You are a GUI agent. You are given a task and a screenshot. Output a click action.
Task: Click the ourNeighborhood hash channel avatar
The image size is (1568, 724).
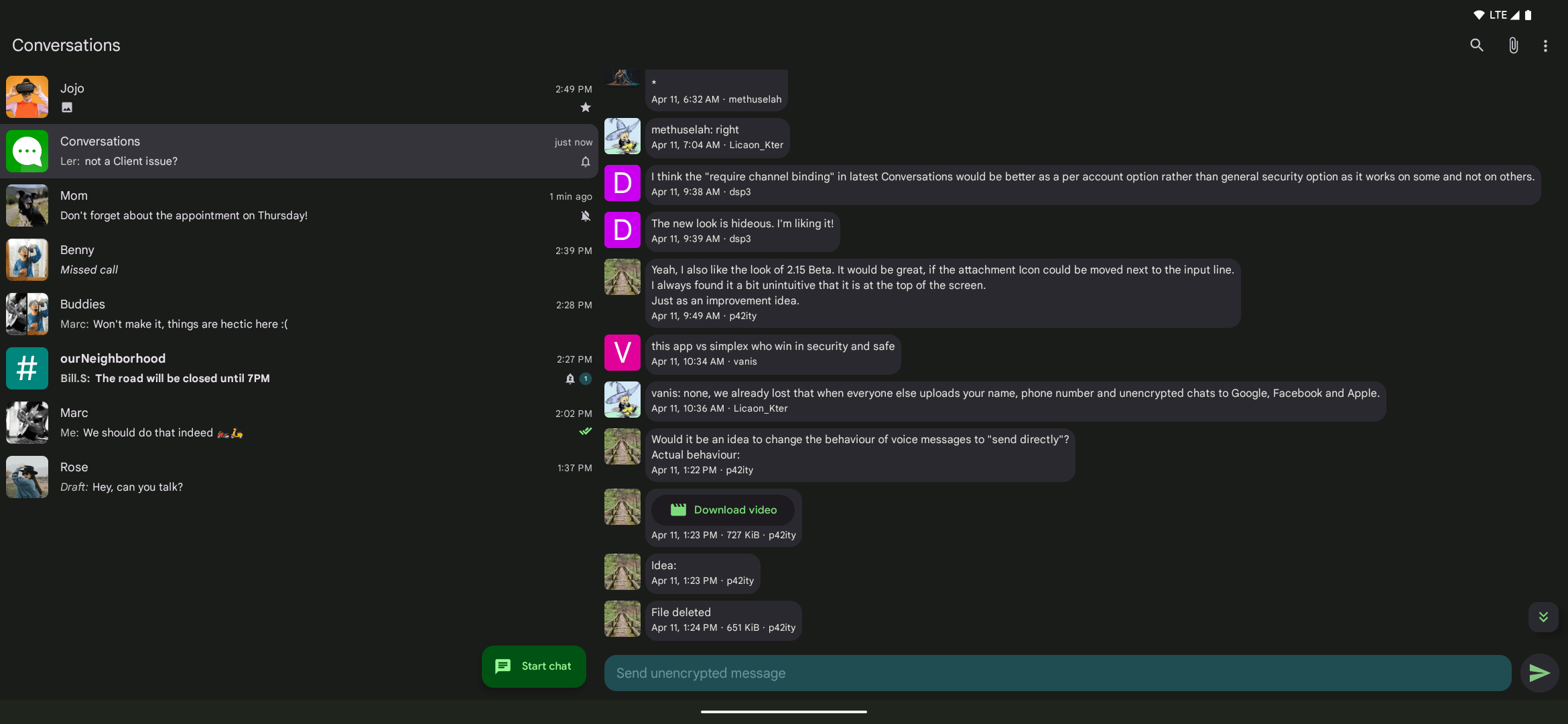click(27, 368)
